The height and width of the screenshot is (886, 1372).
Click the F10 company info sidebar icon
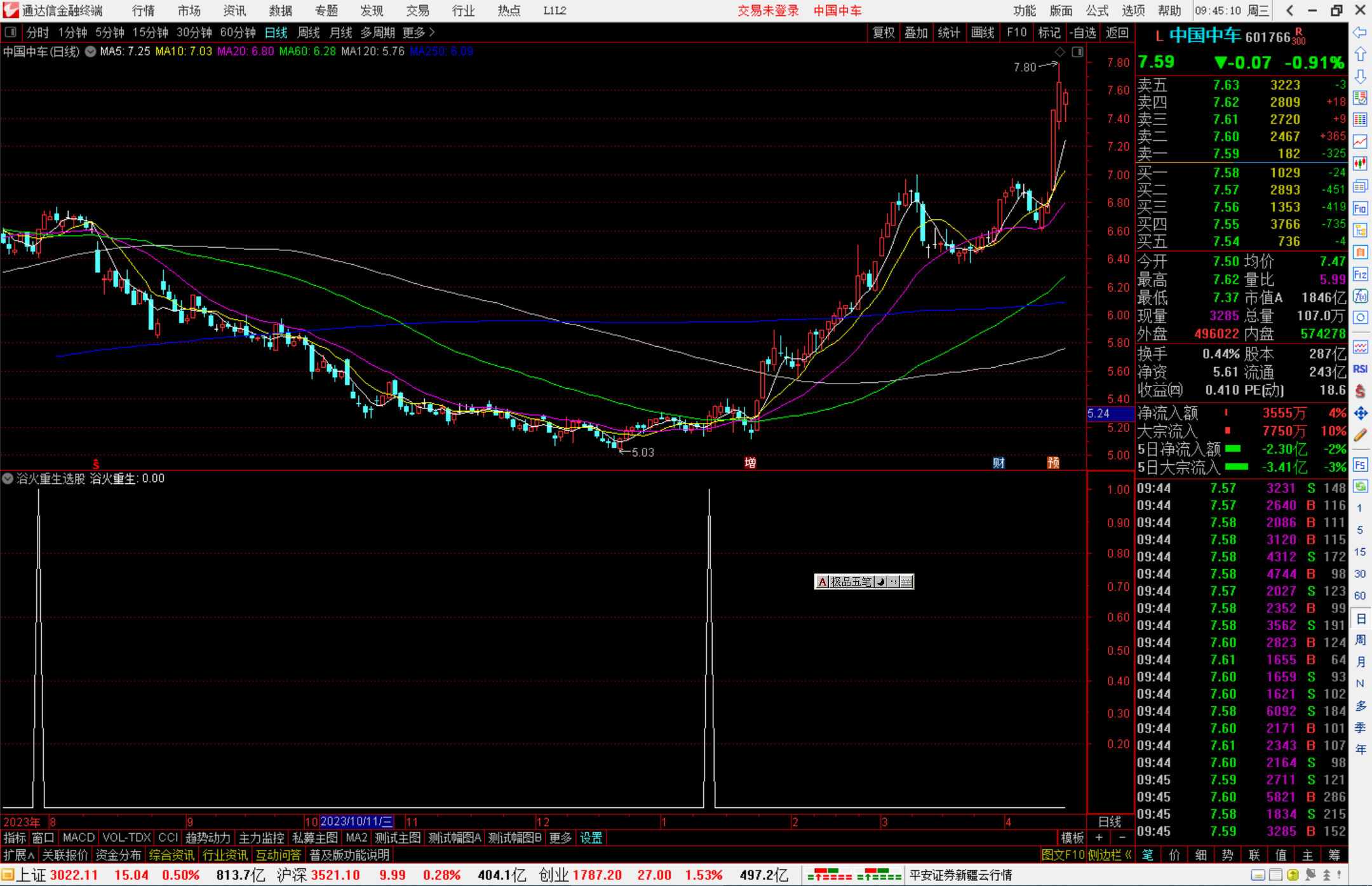pos(1360,208)
